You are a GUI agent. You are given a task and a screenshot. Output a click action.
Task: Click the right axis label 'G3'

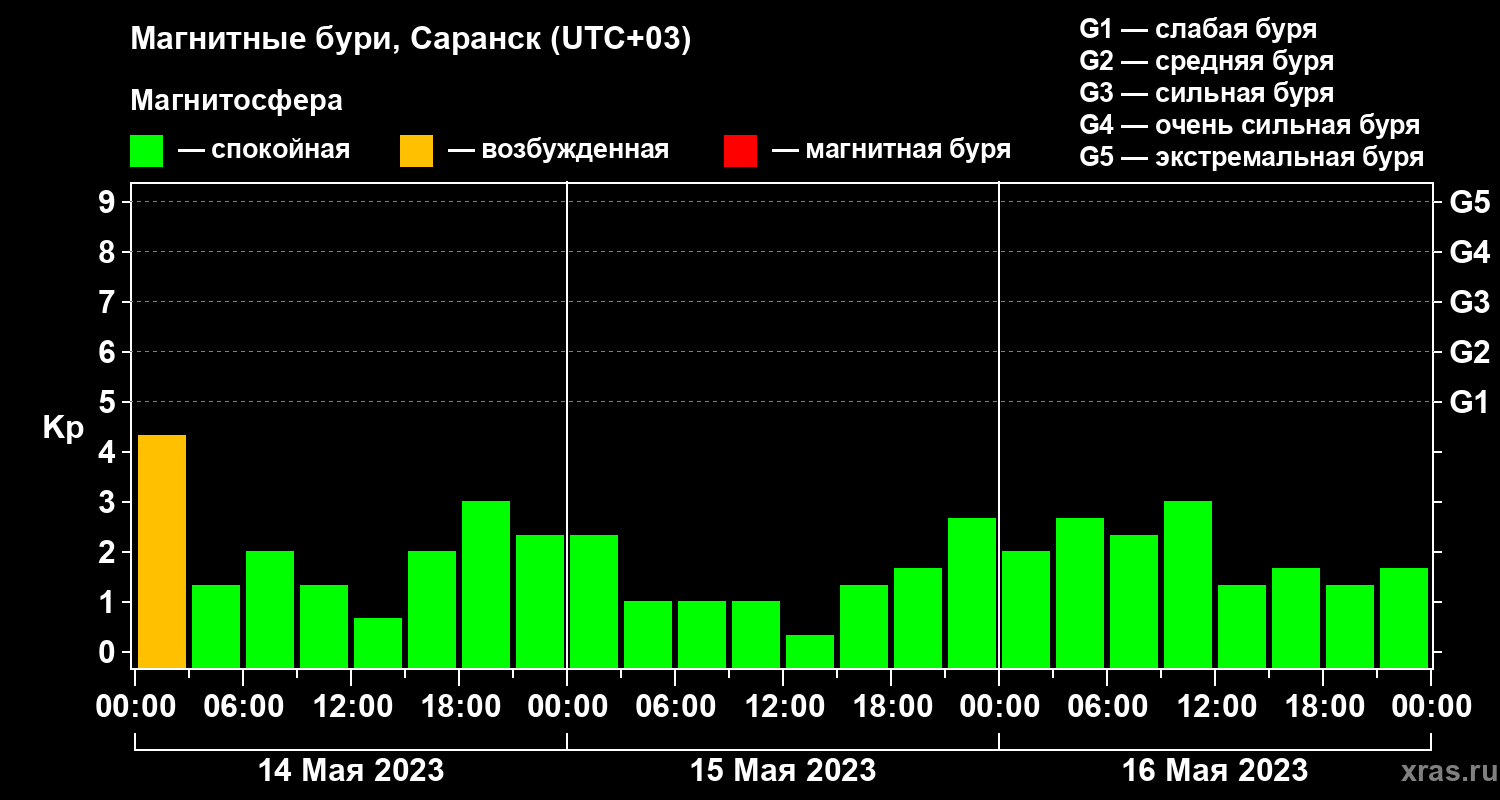[1469, 302]
